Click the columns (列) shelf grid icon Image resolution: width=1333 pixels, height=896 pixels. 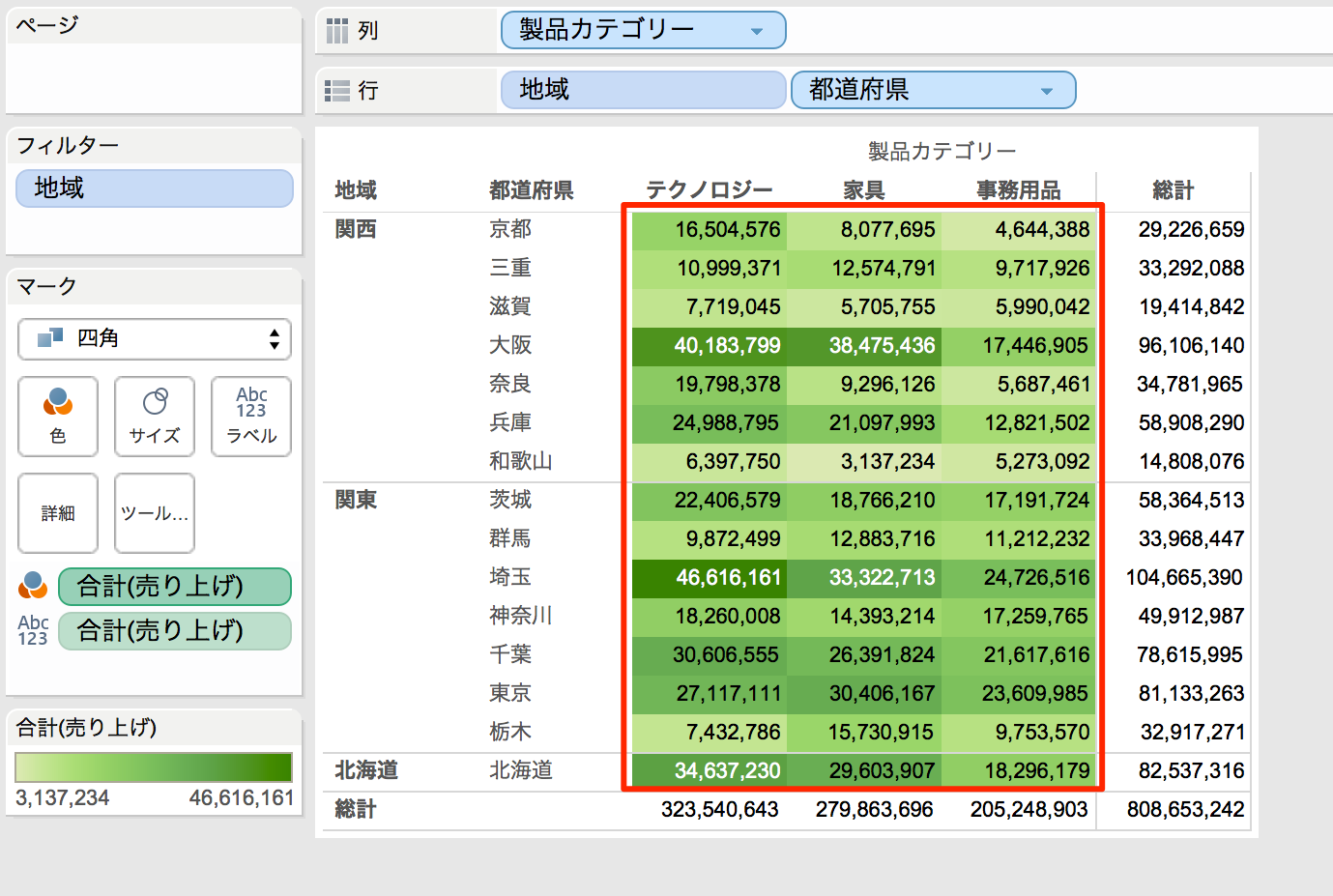point(335,29)
